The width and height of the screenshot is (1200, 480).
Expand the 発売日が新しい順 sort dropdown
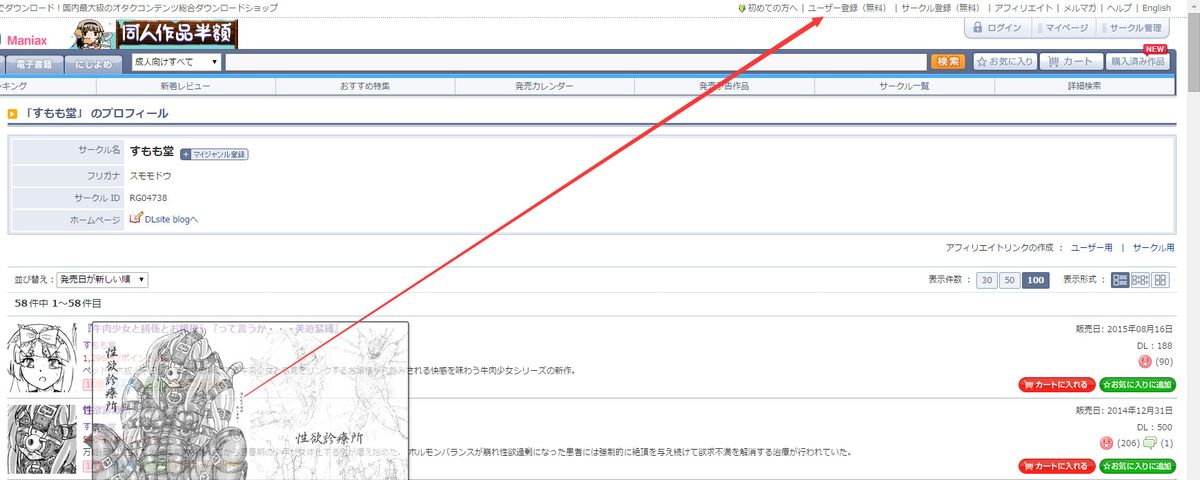pyautogui.click(x=102, y=280)
